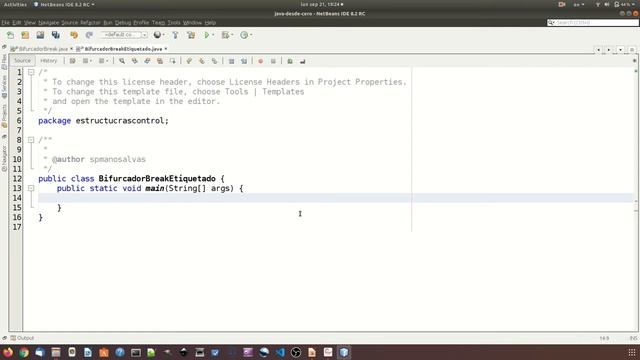Open the Navigator side panel

[4, 158]
